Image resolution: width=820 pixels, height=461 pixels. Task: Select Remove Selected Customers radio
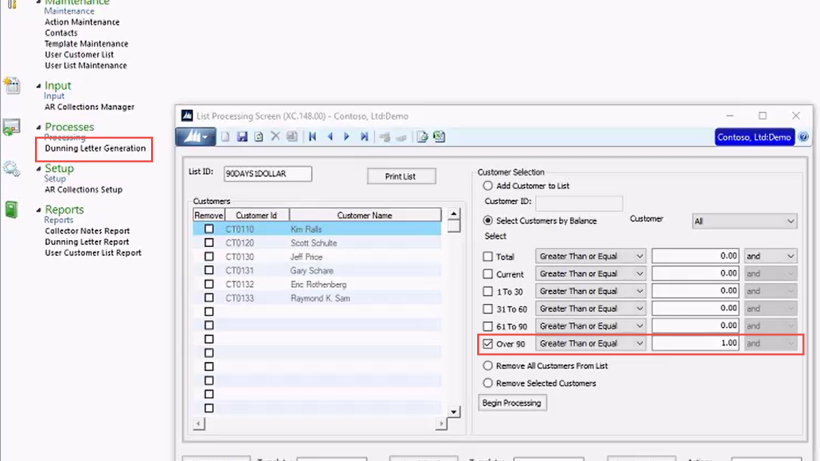coord(488,383)
